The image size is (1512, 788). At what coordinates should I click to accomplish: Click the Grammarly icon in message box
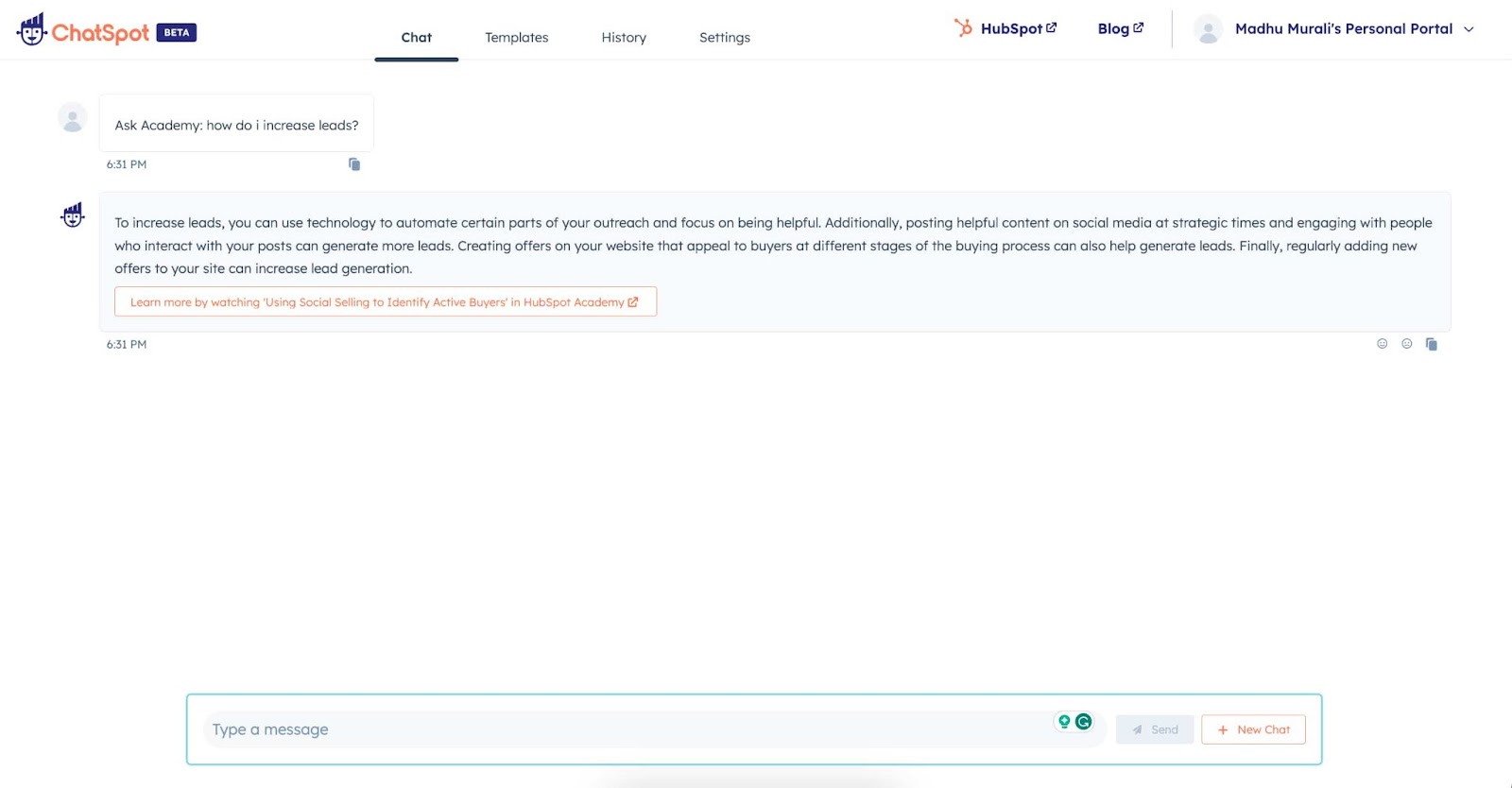click(1084, 722)
